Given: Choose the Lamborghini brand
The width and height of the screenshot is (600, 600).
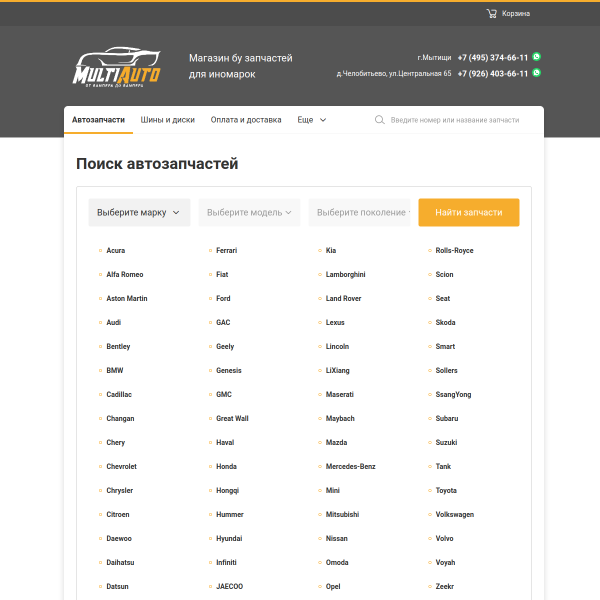Looking at the screenshot, I should tap(346, 275).
